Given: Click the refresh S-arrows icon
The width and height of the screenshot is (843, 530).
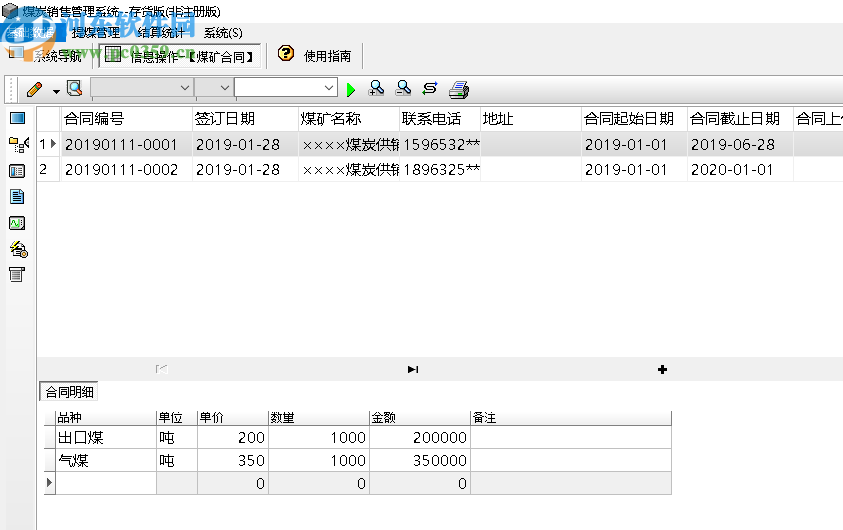Looking at the screenshot, I should [430, 89].
